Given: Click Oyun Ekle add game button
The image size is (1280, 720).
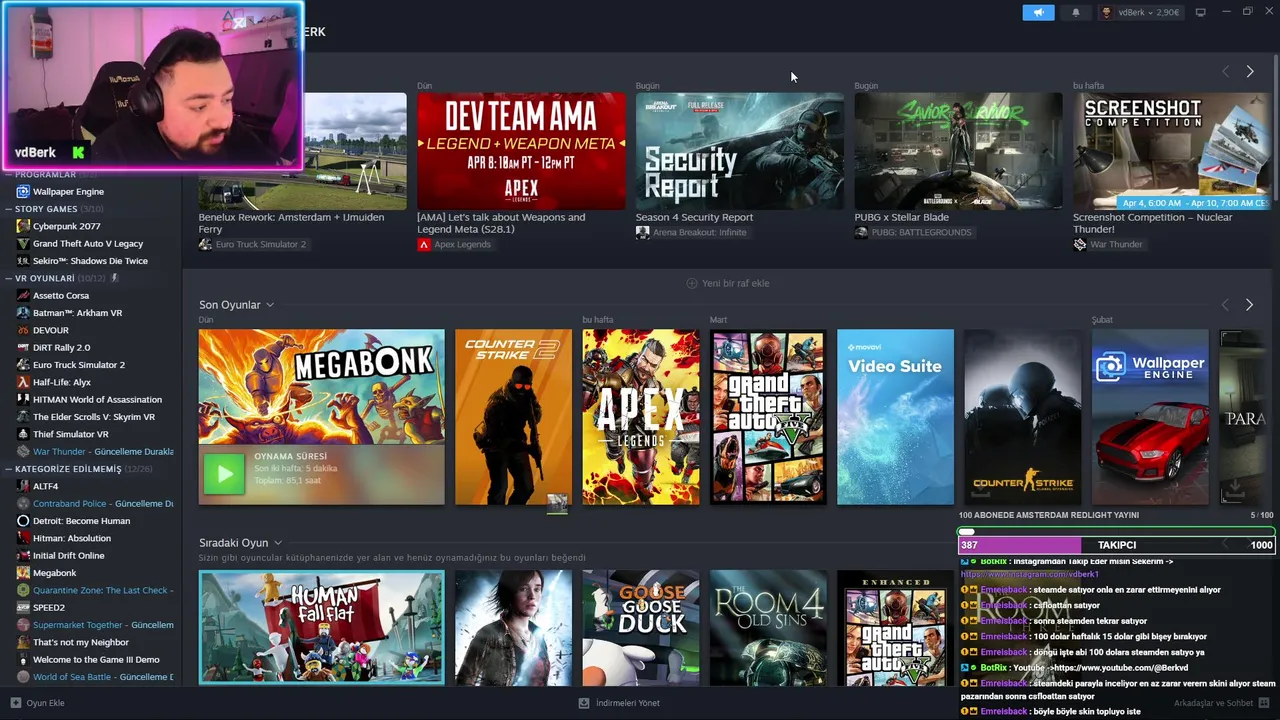Looking at the screenshot, I should tap(38, 703).
